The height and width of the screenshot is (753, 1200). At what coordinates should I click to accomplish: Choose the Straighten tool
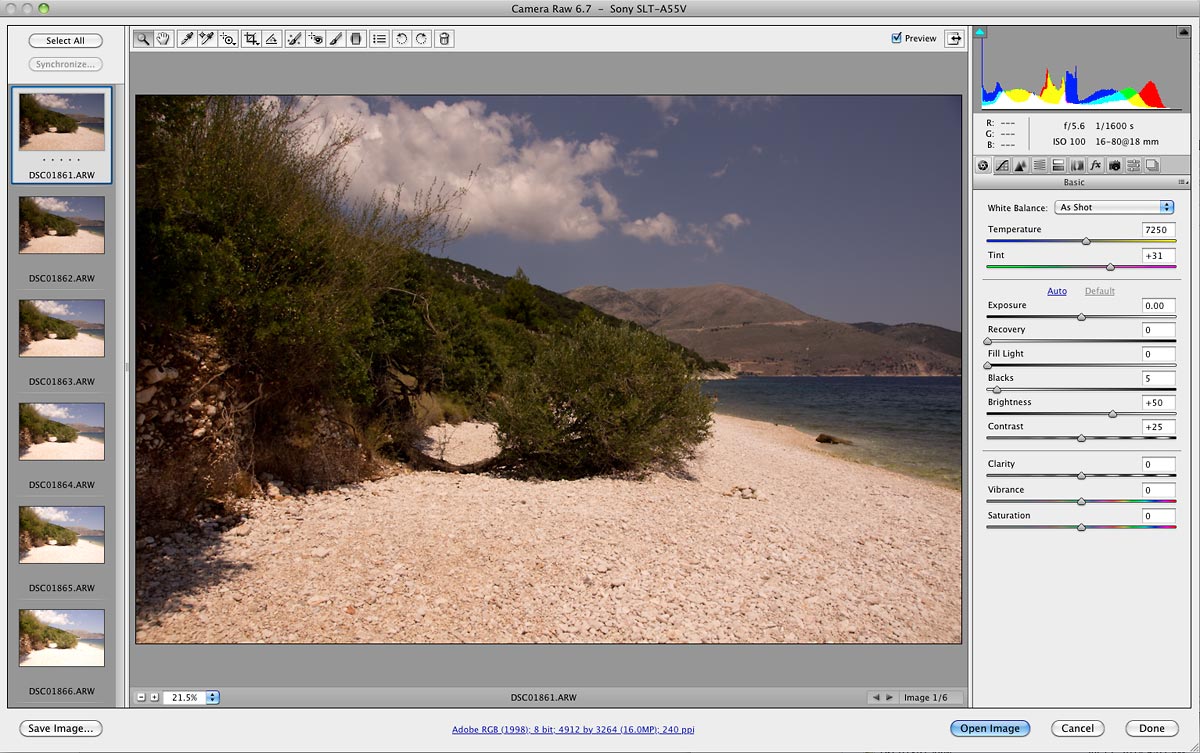(x=272, y=39)
